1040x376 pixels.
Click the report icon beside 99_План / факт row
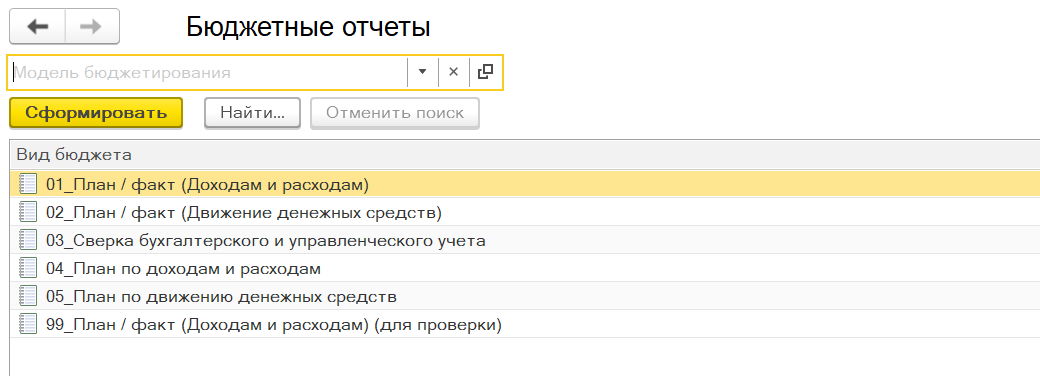click(29, 324)
